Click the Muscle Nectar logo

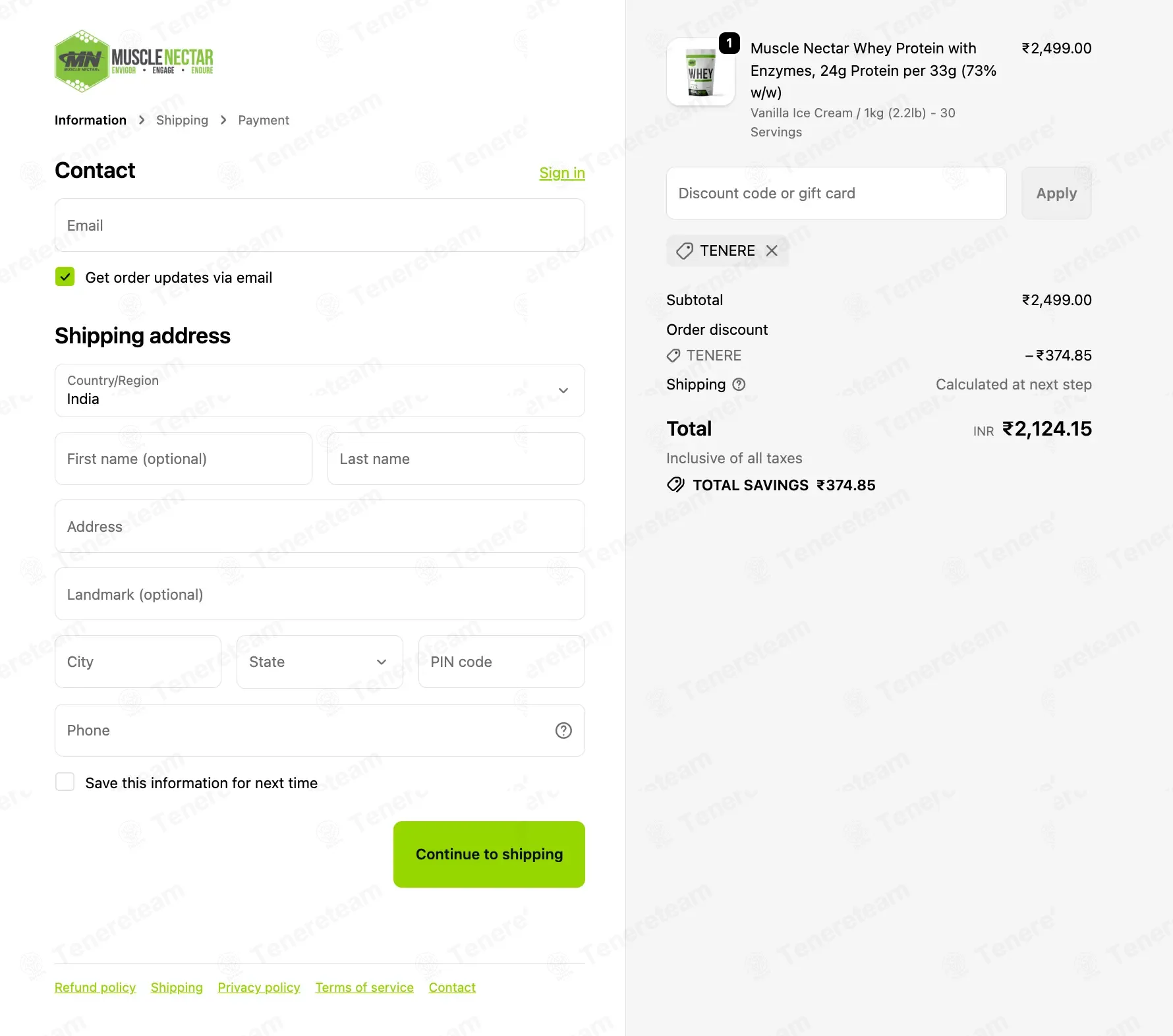pos(134,61)
